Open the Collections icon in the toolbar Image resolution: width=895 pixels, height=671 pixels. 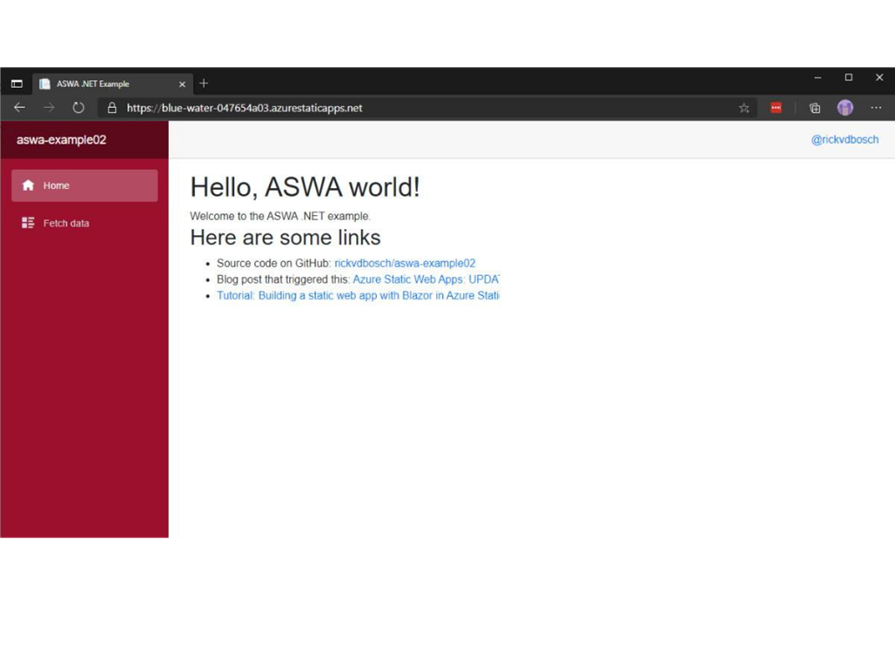pyautogui.click(x=815, y=108)
